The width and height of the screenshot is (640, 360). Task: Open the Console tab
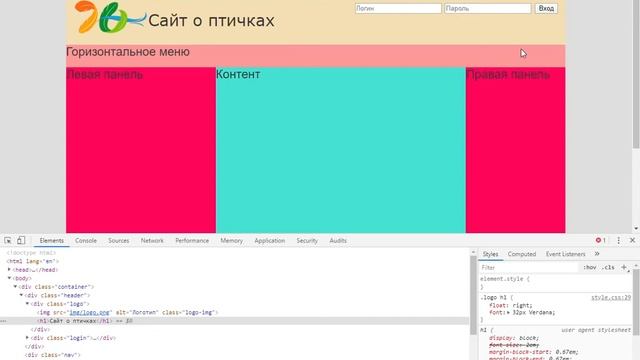tap(86, 241)
